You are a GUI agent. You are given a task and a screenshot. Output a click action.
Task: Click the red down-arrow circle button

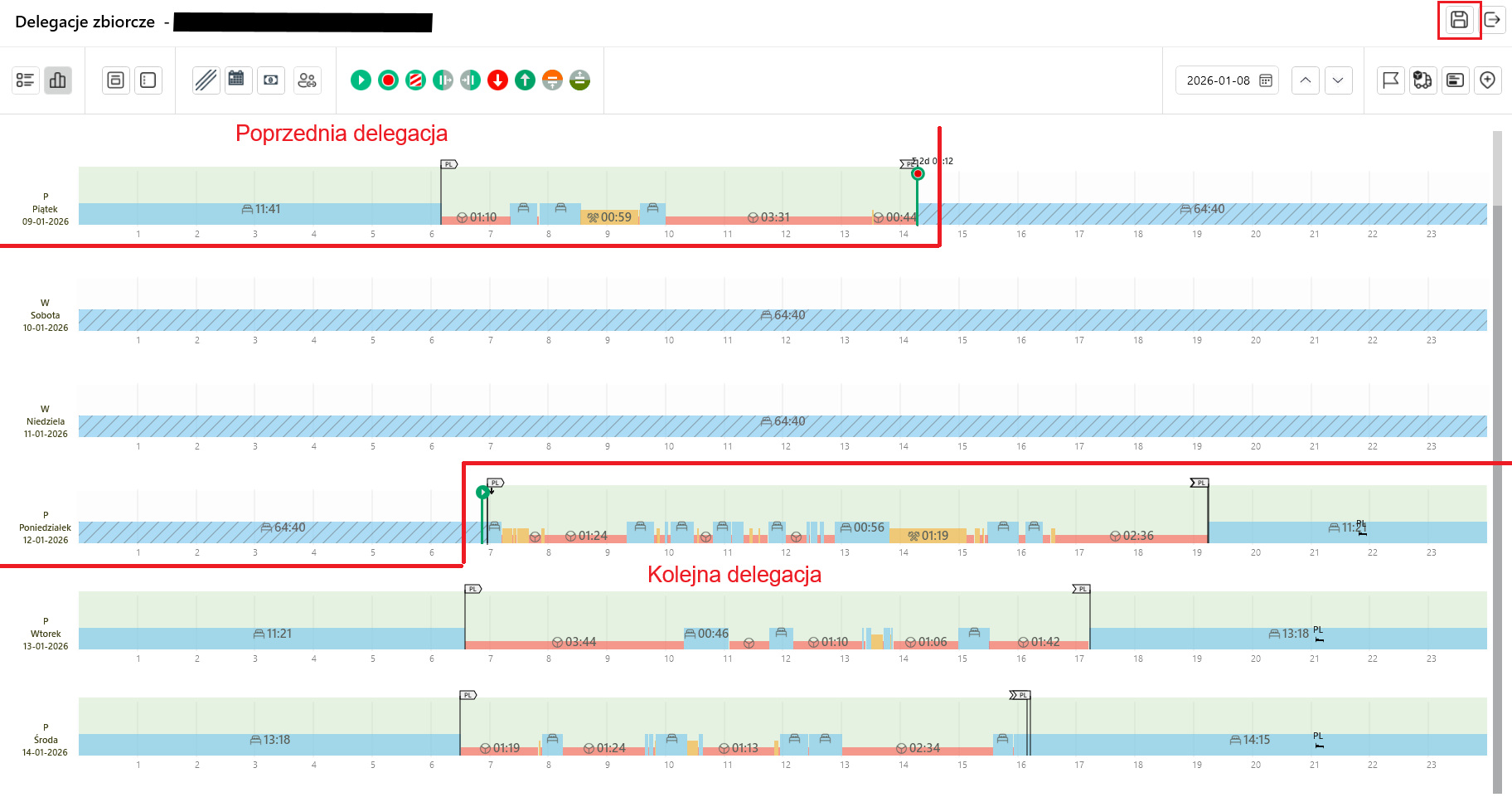pos(497,80)
